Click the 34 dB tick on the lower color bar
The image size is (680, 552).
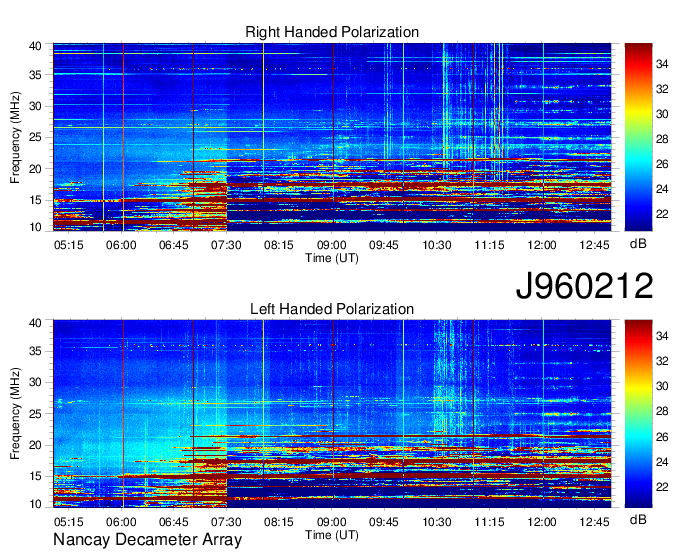coord(662,336)
